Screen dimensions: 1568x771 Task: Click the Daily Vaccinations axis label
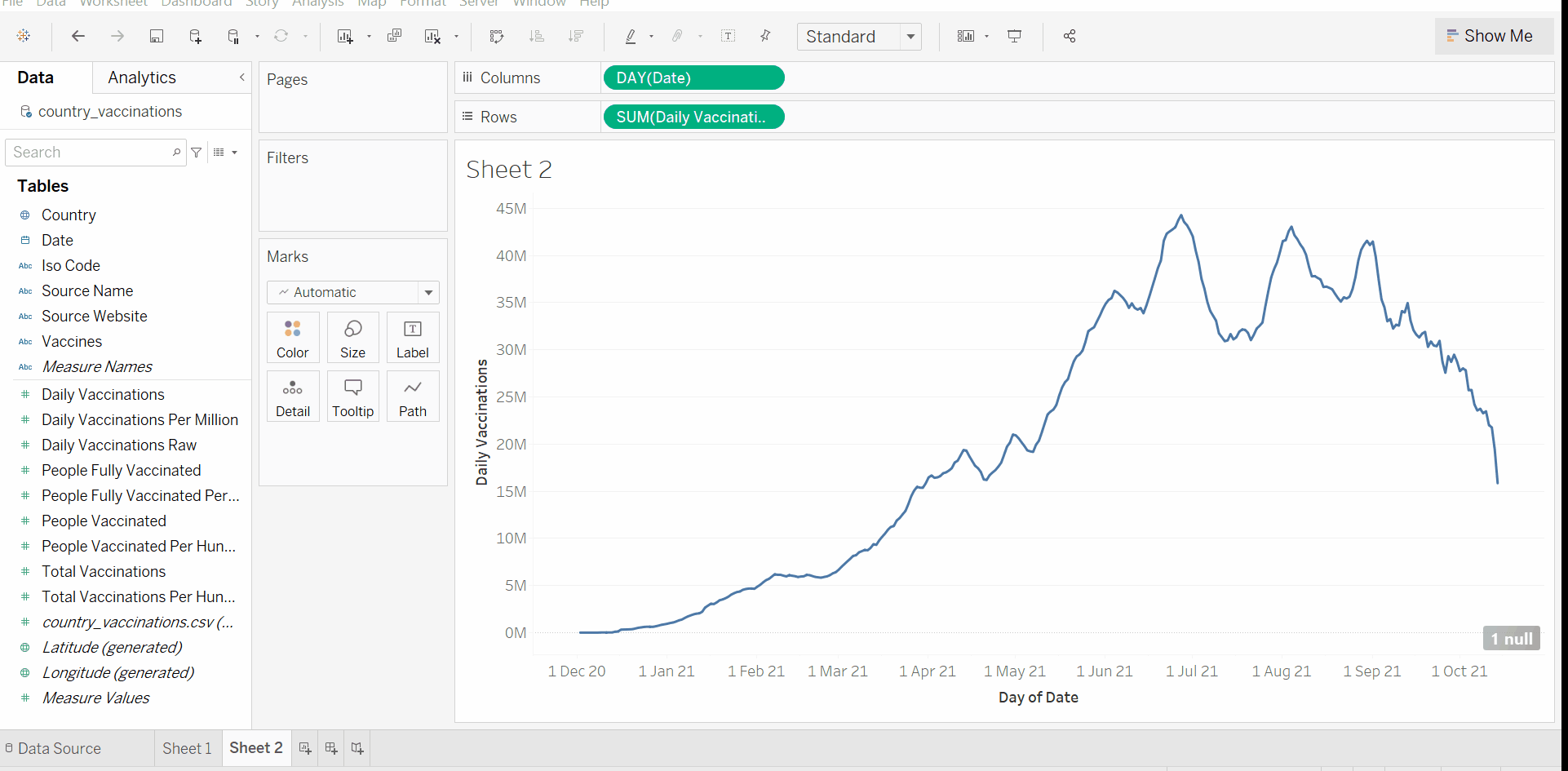click(x=481, y=423)
